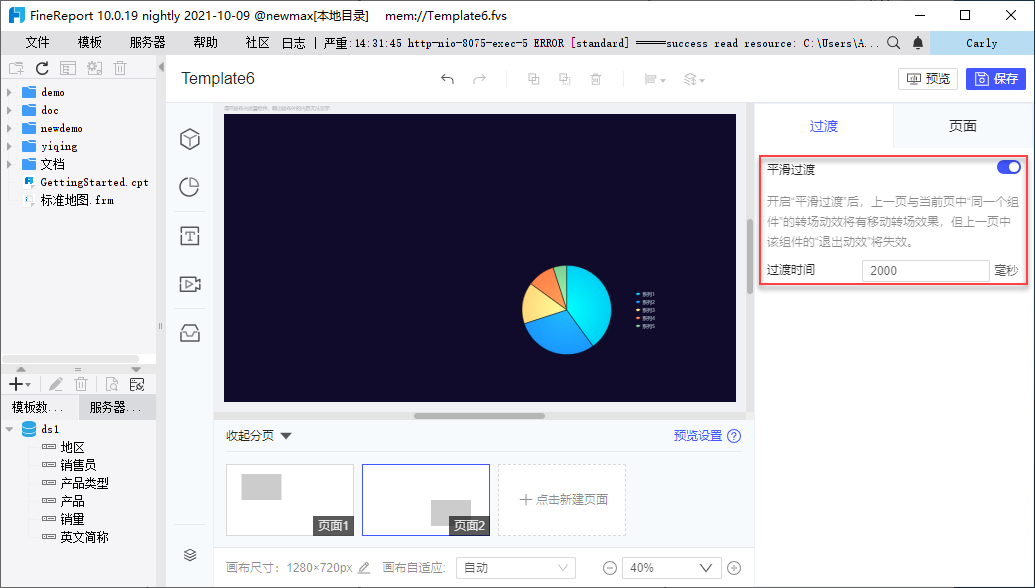
Task: Open the align dropdown in toolbar
Action: pos(655,79)
